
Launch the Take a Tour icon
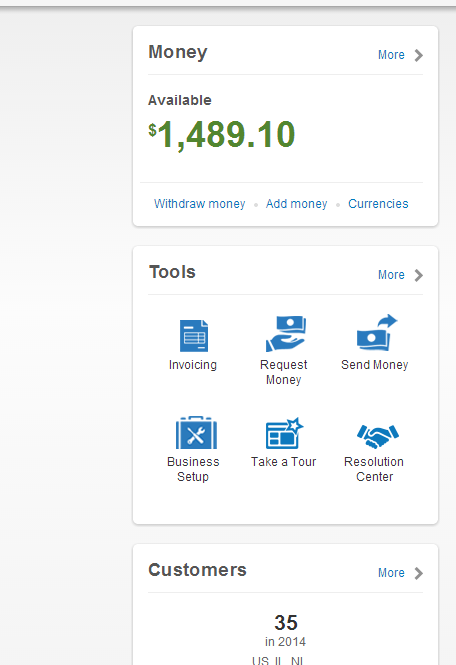coord(285,433)
